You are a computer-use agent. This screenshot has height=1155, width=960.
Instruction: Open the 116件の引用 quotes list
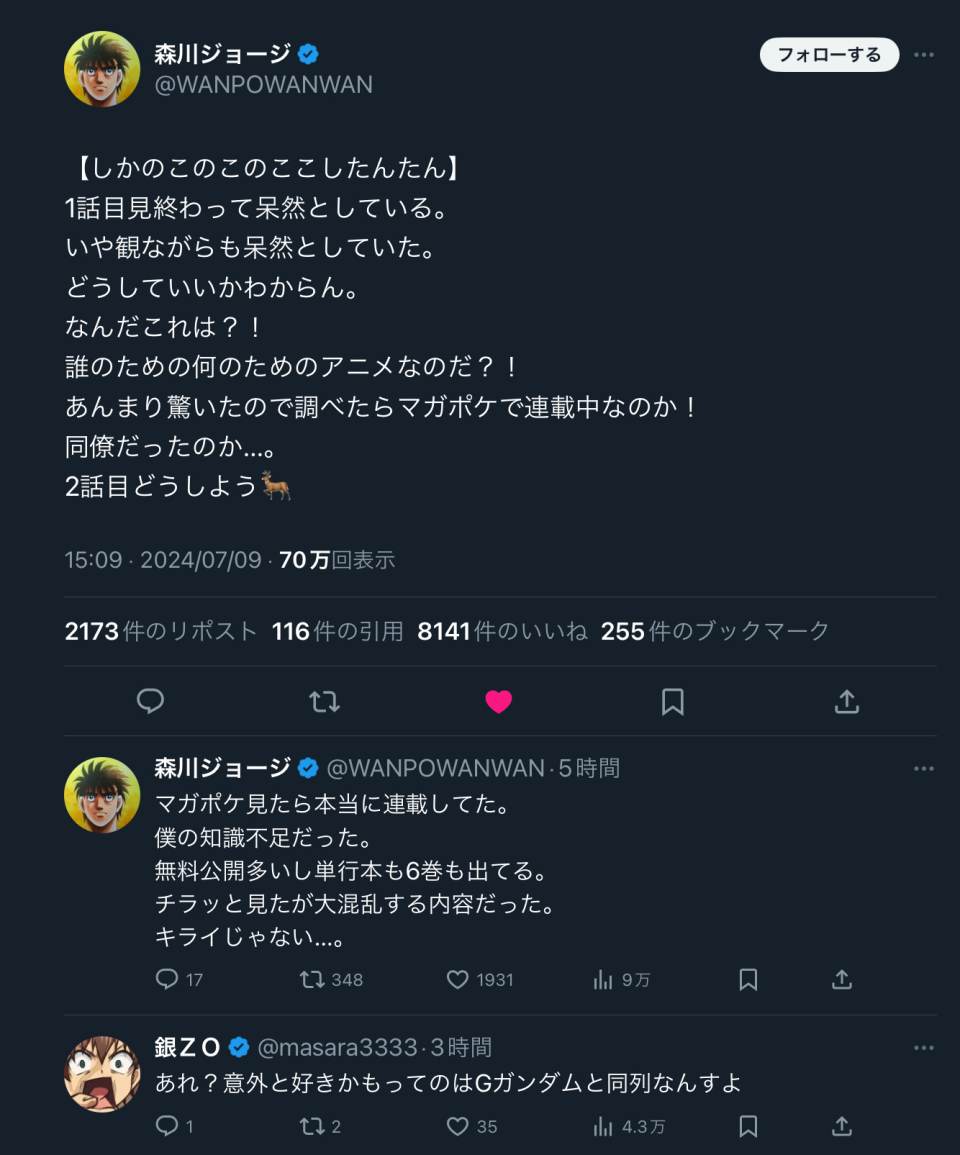pos(337,631)
